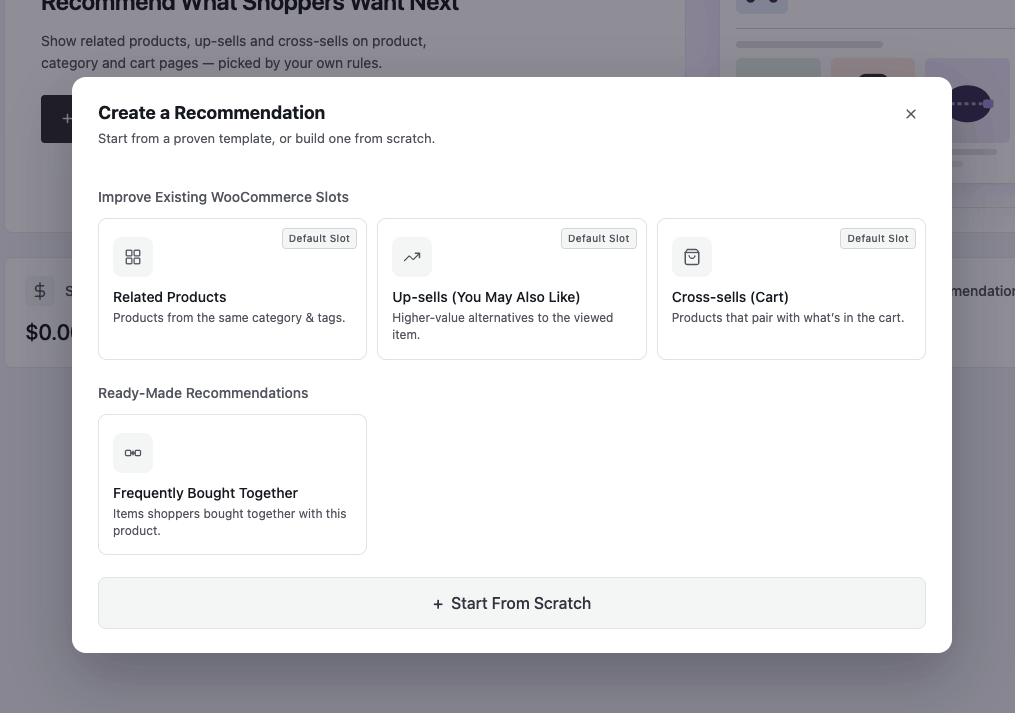This screenshot has height=713, width=1015.
Task: Click the Up-sells trending arrow icon
Action: point(412,257)
